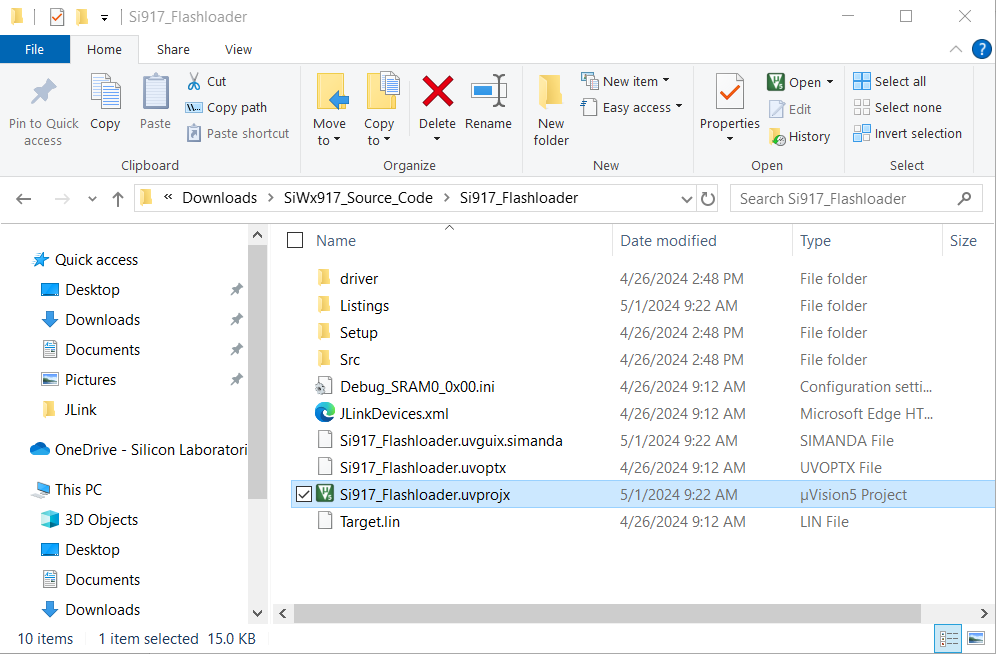996x654 pixels.
Task: Go up one folder level arrow
Action: click(x=118, y=199)
